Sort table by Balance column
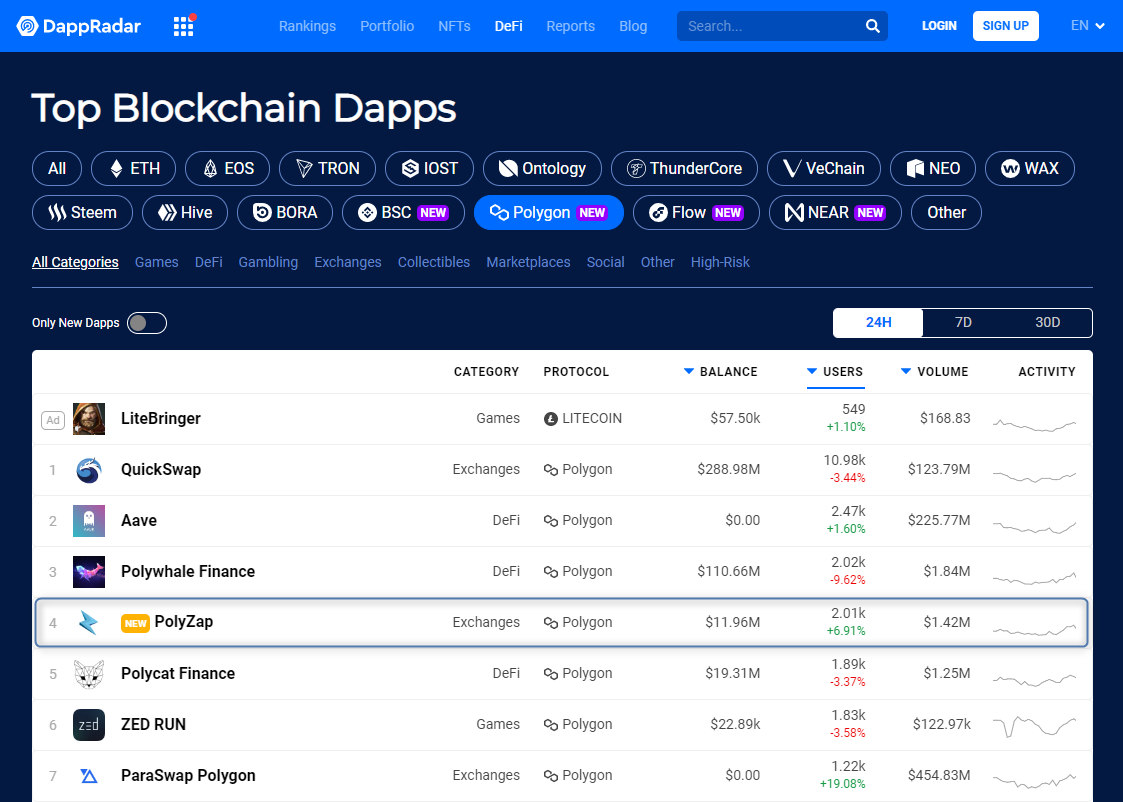 point(720,372)
